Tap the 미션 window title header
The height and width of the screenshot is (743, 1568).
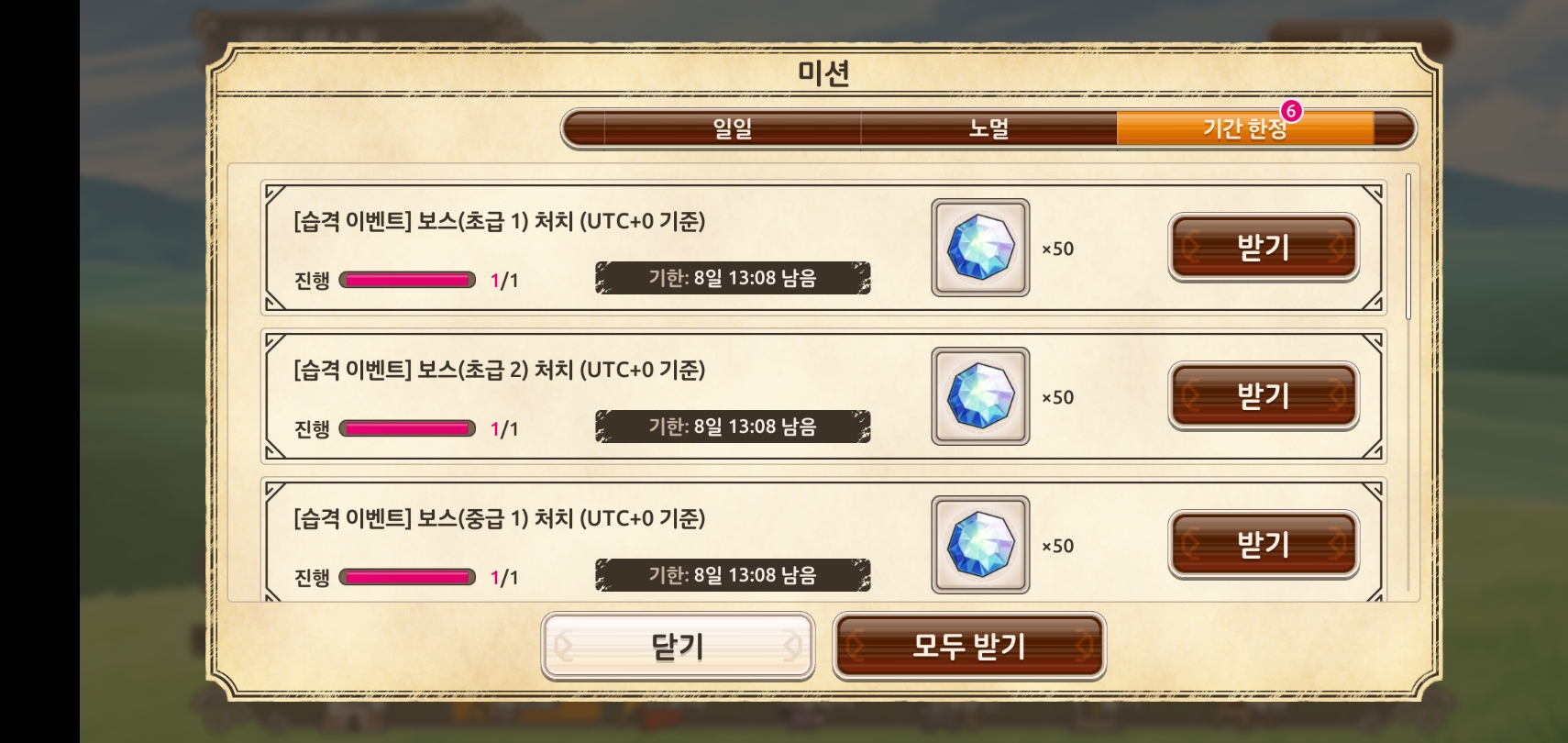[823, 72]
